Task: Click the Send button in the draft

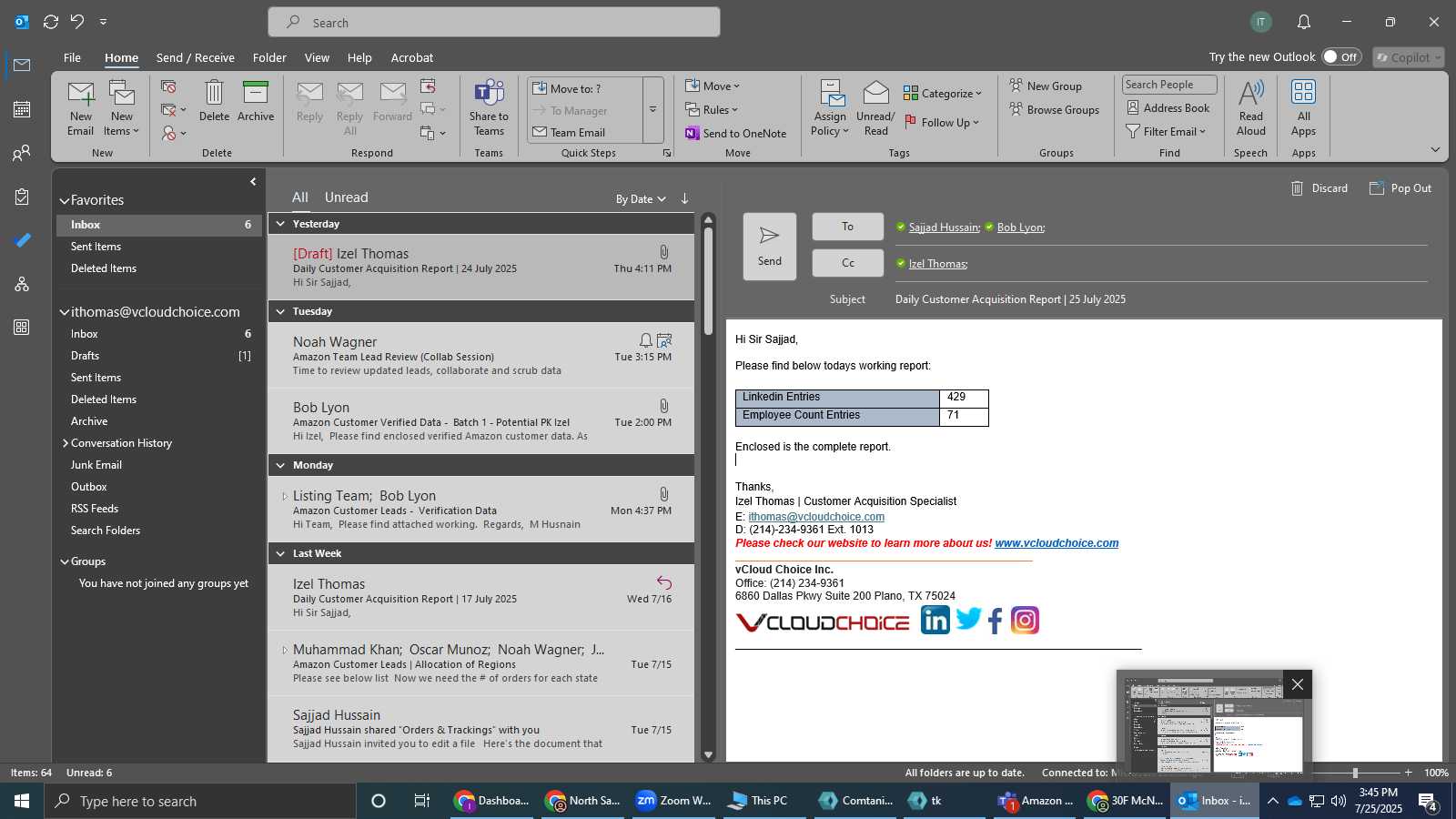Action: coord(770,246)
